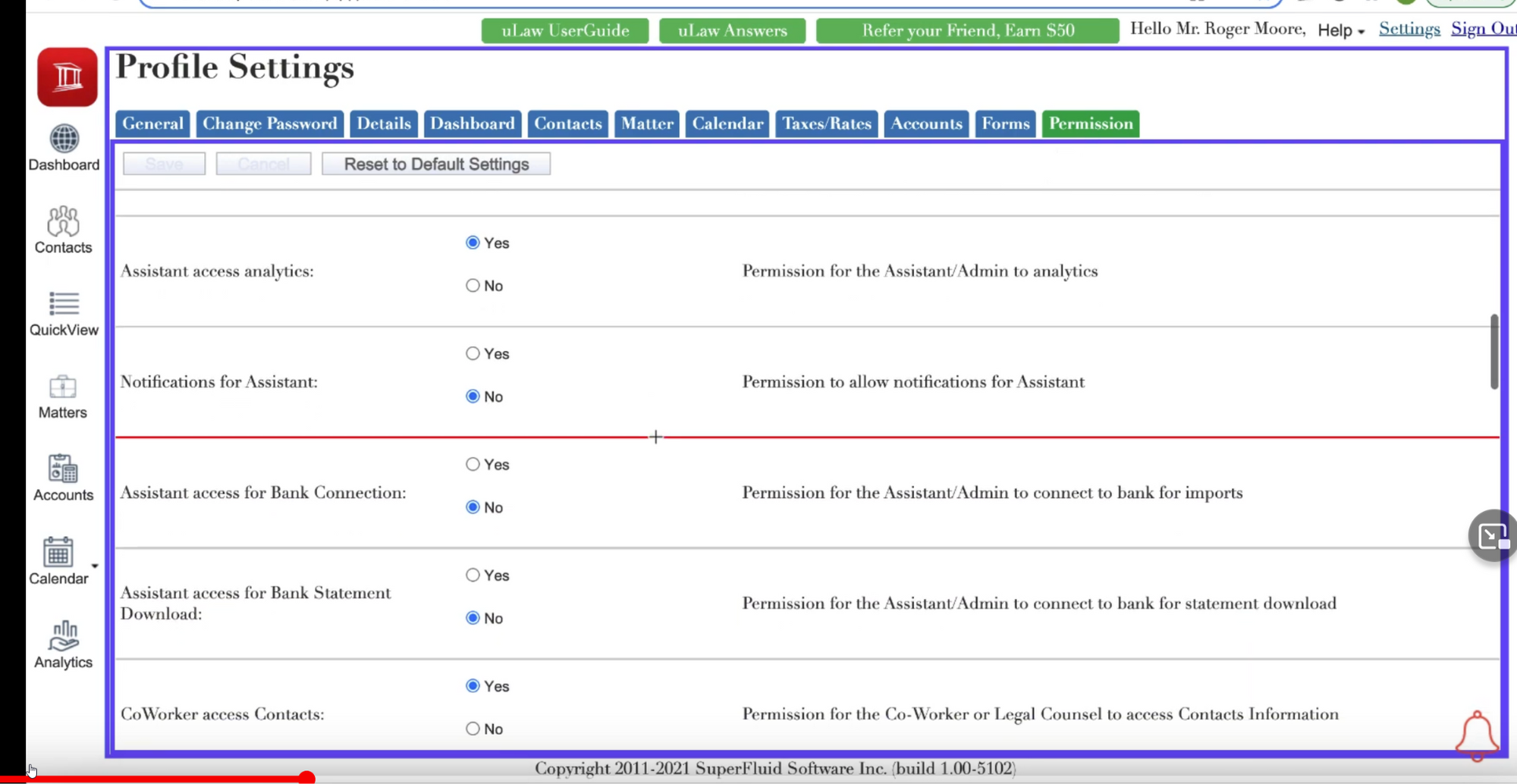Open the Help dropdown menu
Image resolution: width=1517 pixels, height=784 pixels.
tap(1340, 30)
